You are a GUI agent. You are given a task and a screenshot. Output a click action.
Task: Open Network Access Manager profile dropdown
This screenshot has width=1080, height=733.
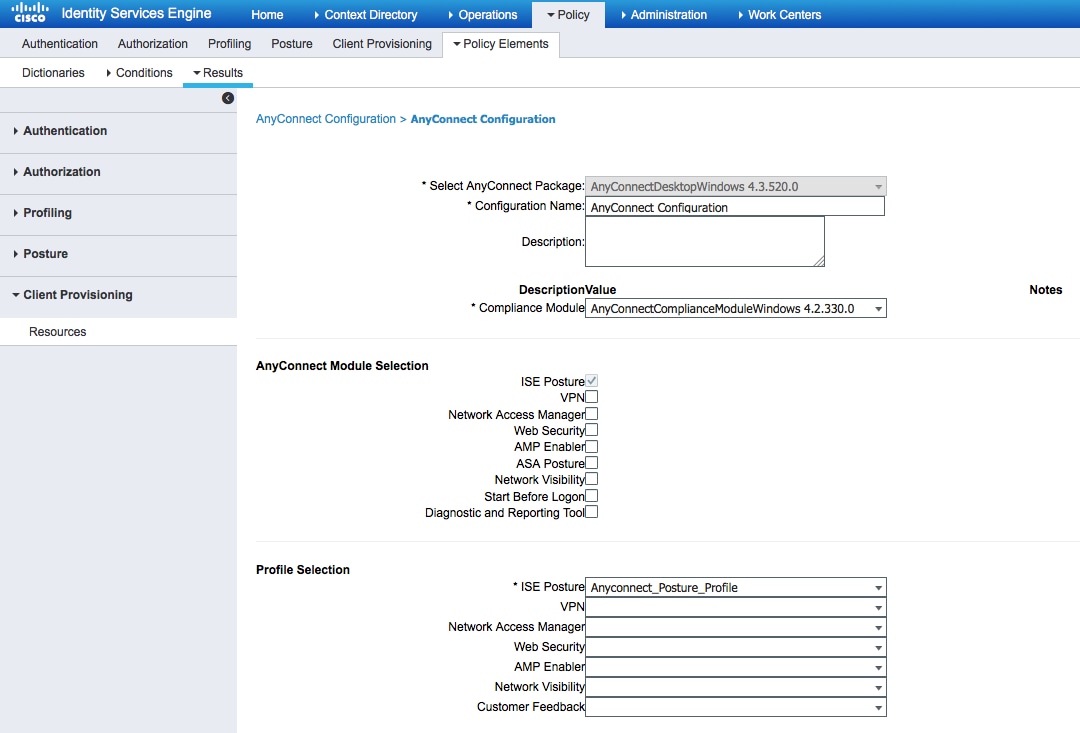[736, 627]
